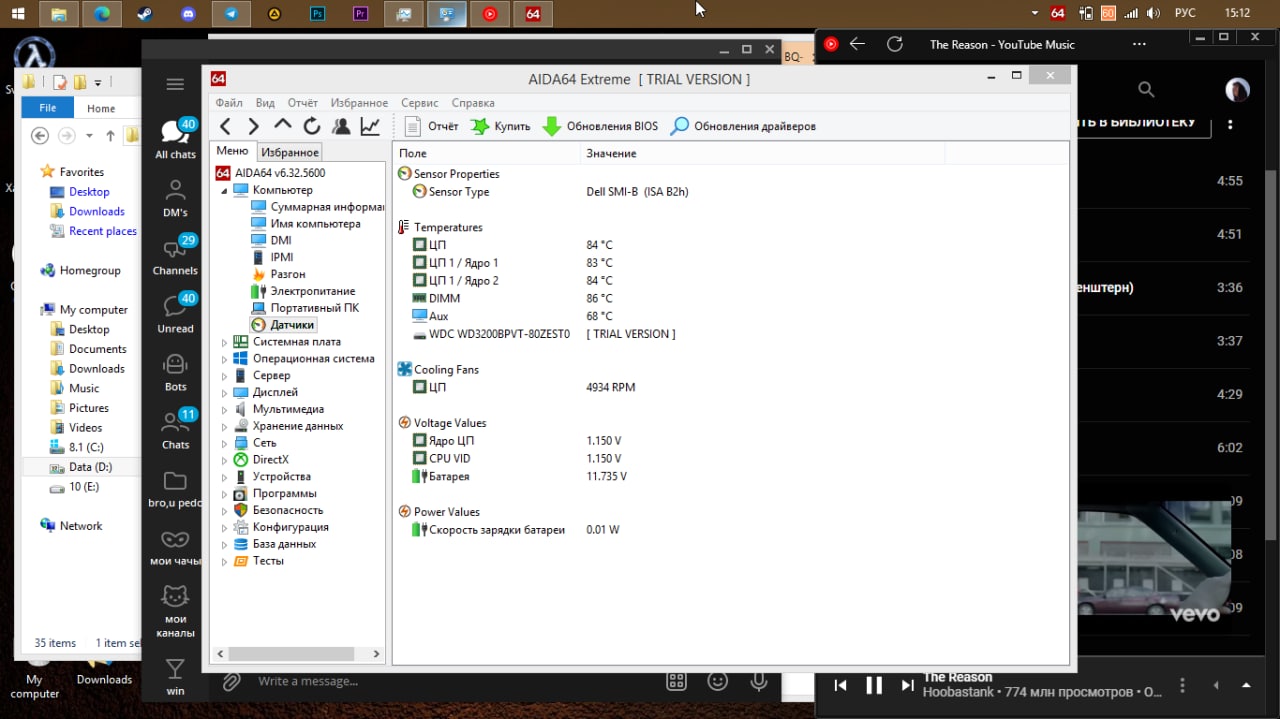Click Telegram attach file paperclip

click(231, 681)
